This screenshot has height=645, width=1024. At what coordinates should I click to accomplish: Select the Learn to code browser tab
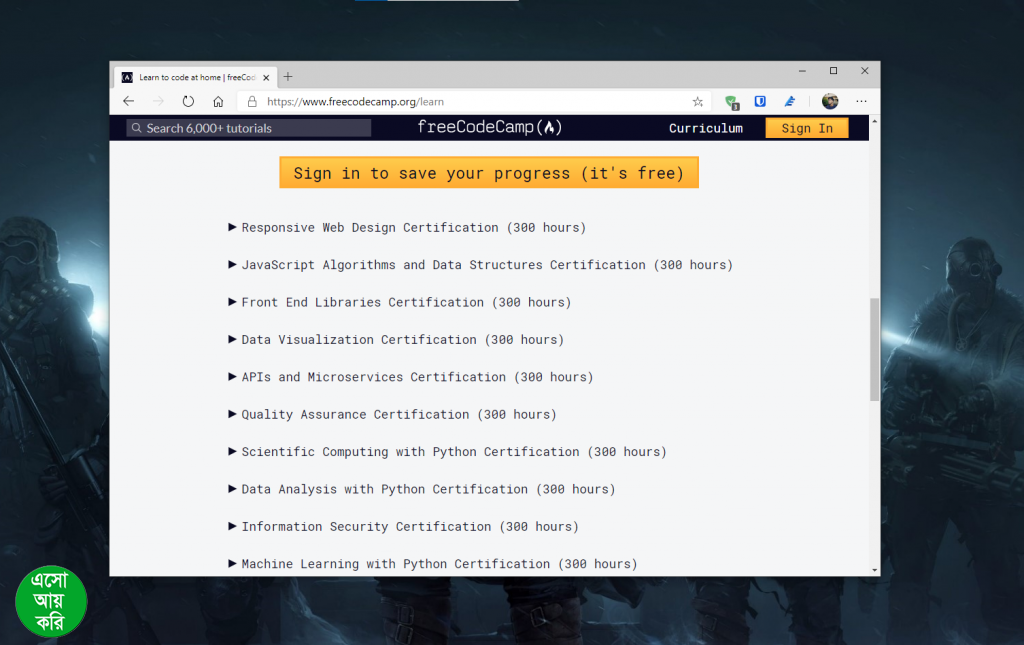190,77
